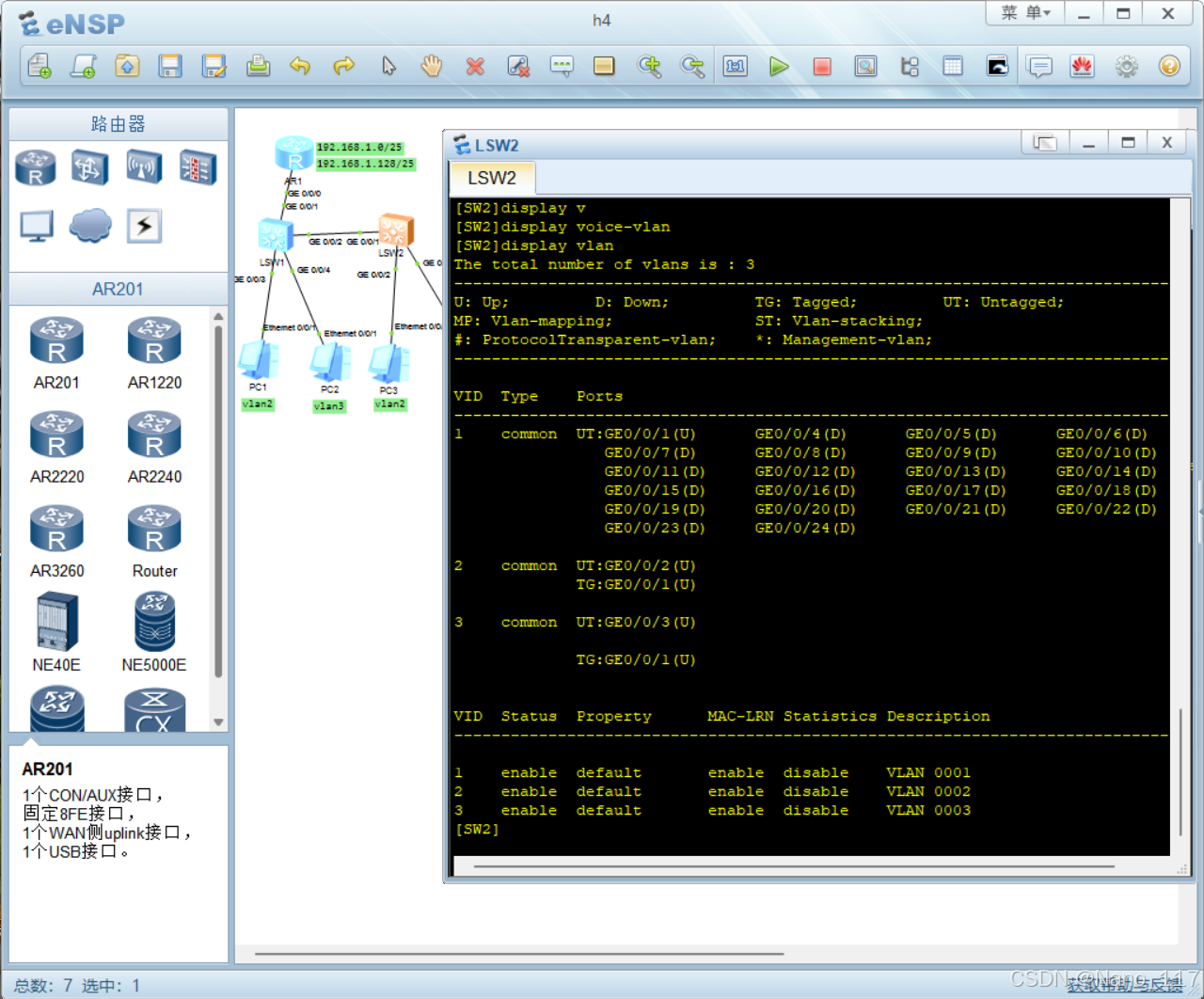Select the lightning bolt Connection category icon
The image size is (1204, 999).
click(144, 226)
